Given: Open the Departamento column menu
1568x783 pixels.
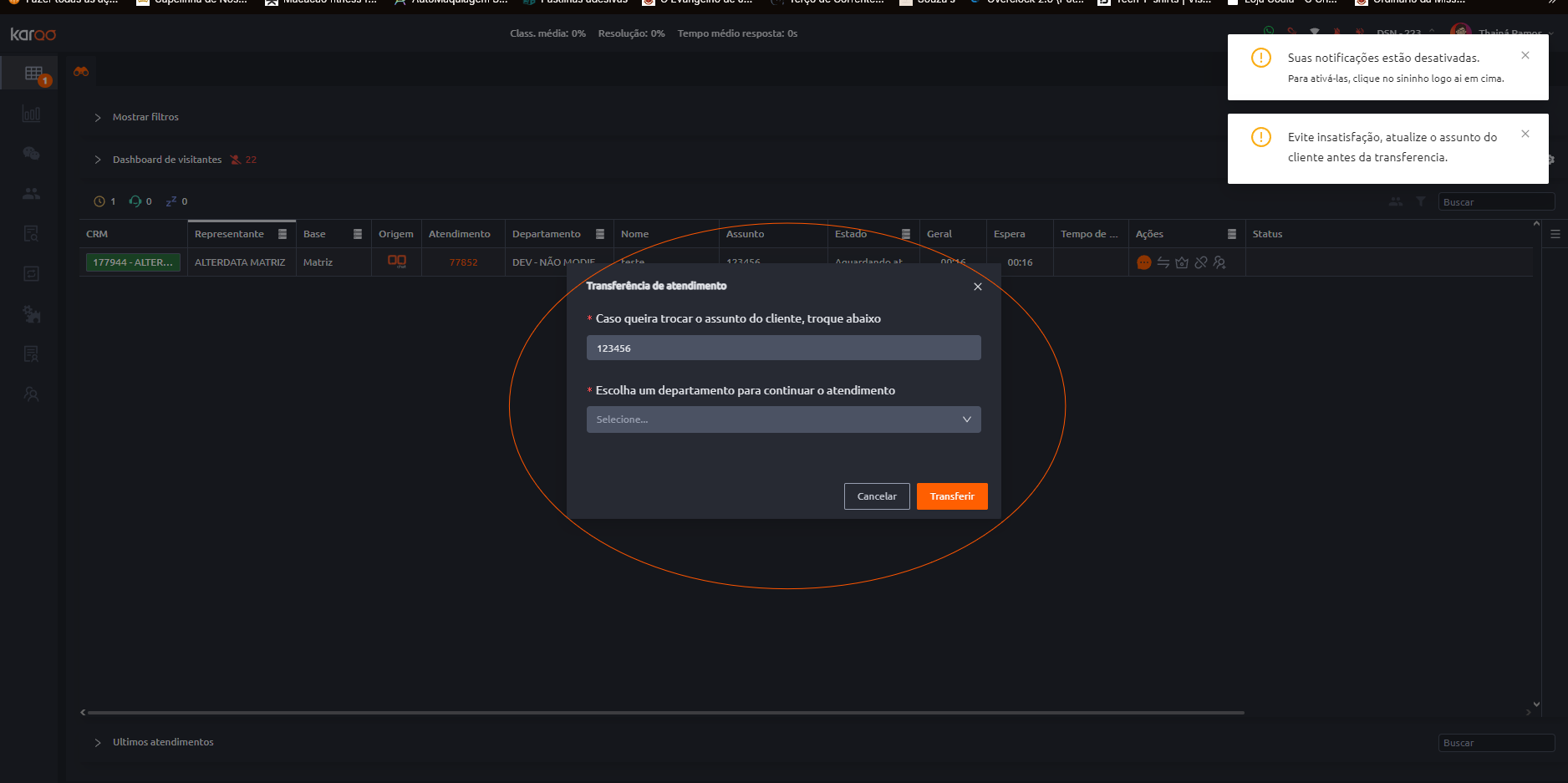Looking at the screenshot, I should click(x=600, y=234).
